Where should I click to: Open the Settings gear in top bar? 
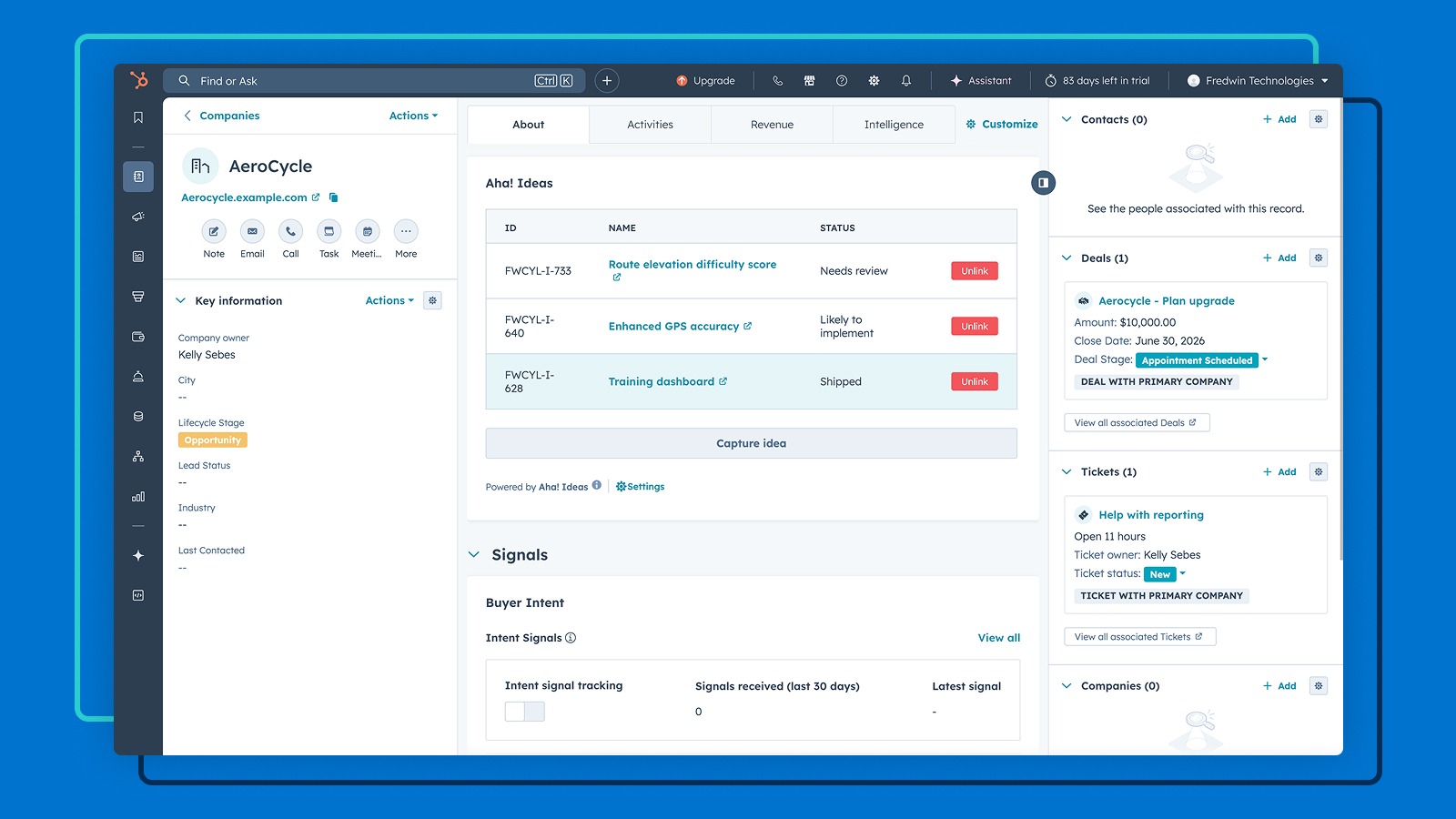coord(874,81)
